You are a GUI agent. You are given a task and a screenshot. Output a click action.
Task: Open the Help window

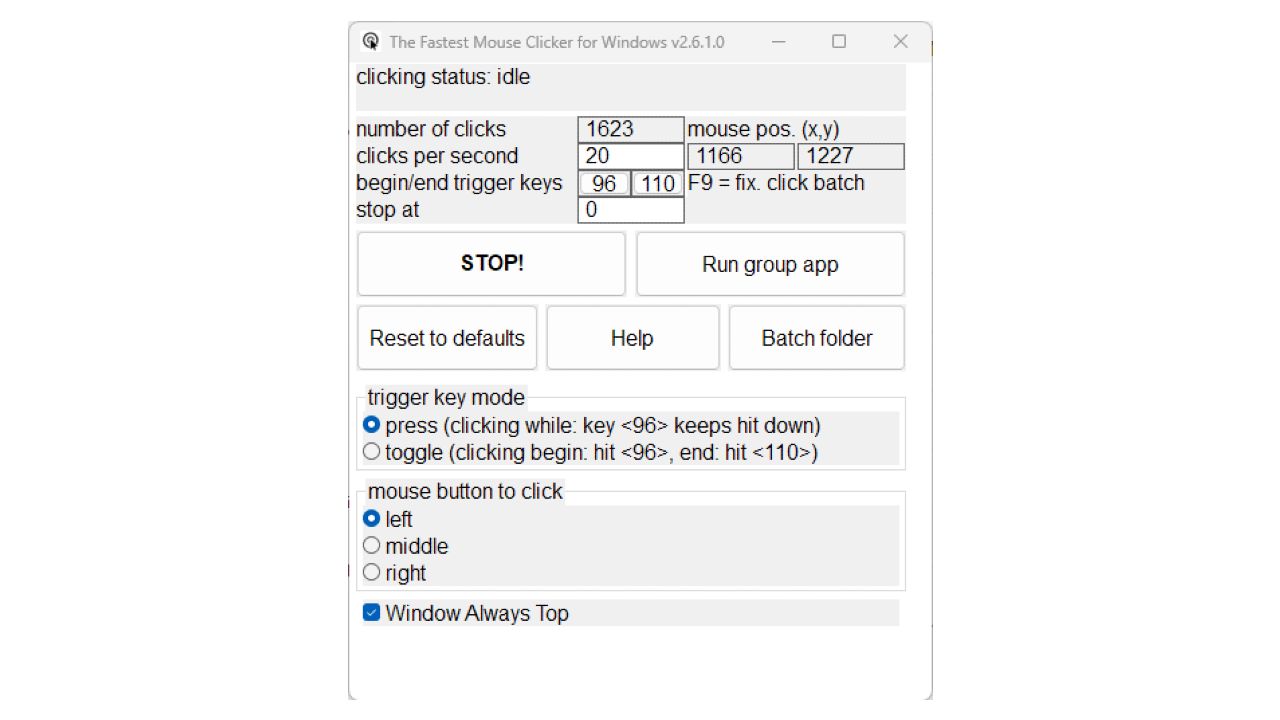pyautogui.click(x=632, y=337)
